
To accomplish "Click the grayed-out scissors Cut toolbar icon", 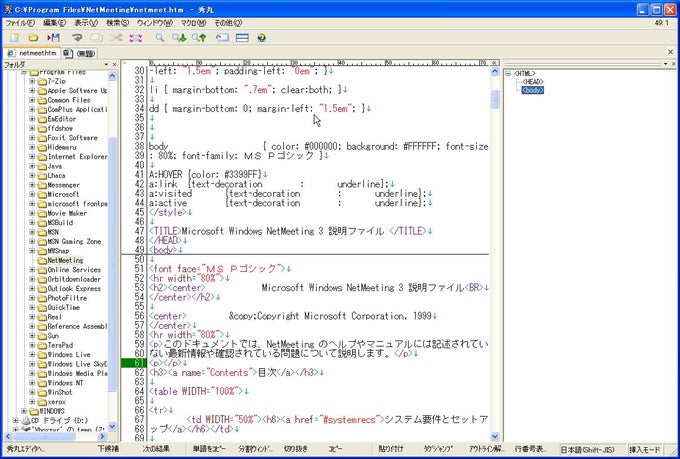I will pos(116,38).
